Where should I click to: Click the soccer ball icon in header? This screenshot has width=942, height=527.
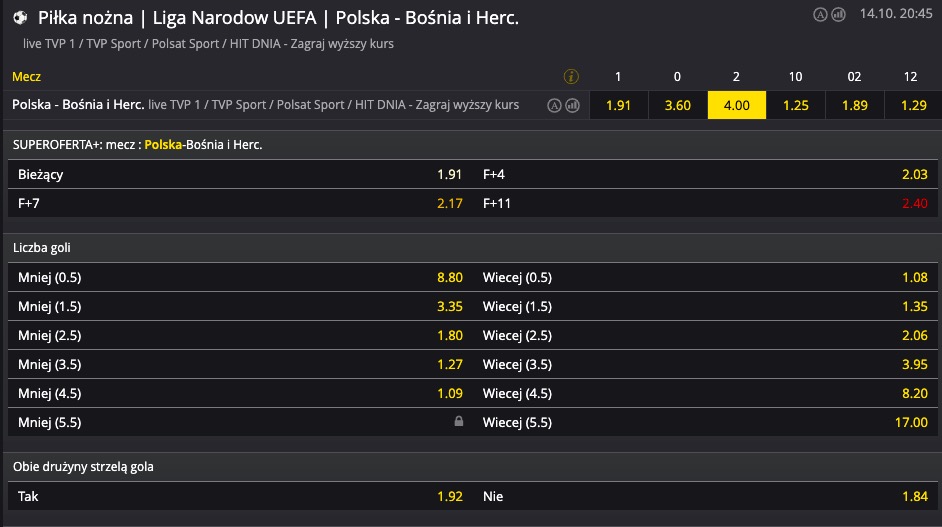coord(20,18)
